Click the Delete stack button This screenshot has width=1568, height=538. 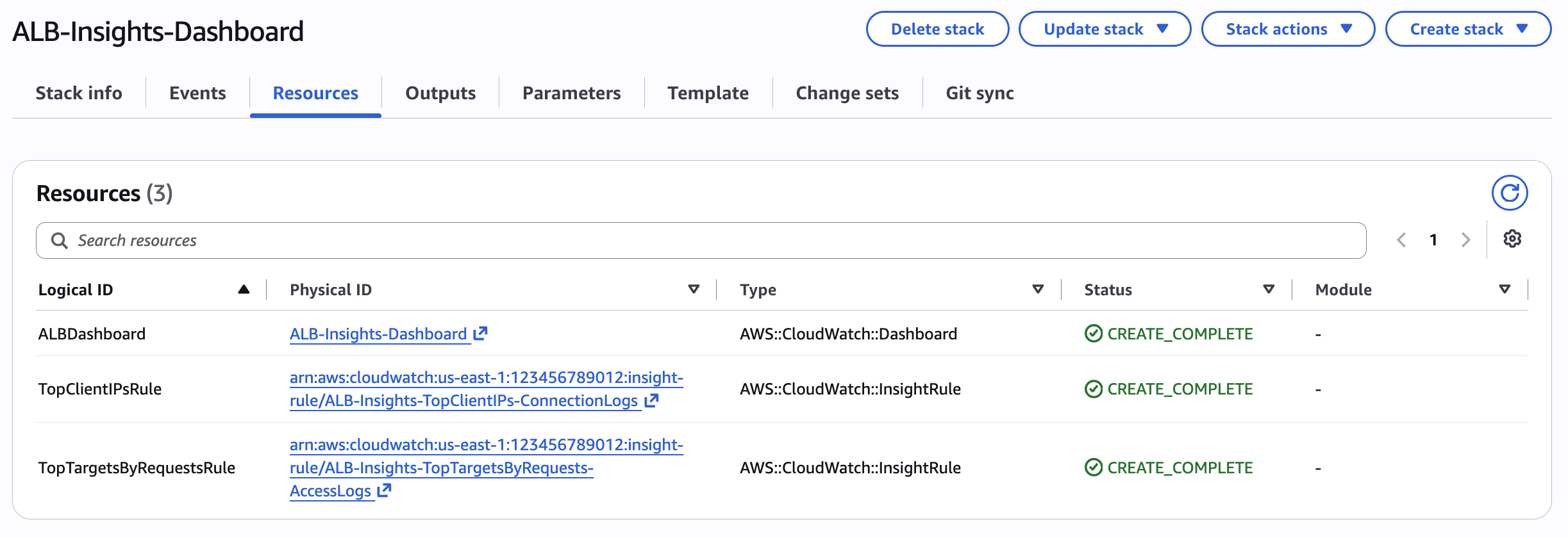pyautogui.click(x=937, y=29)
